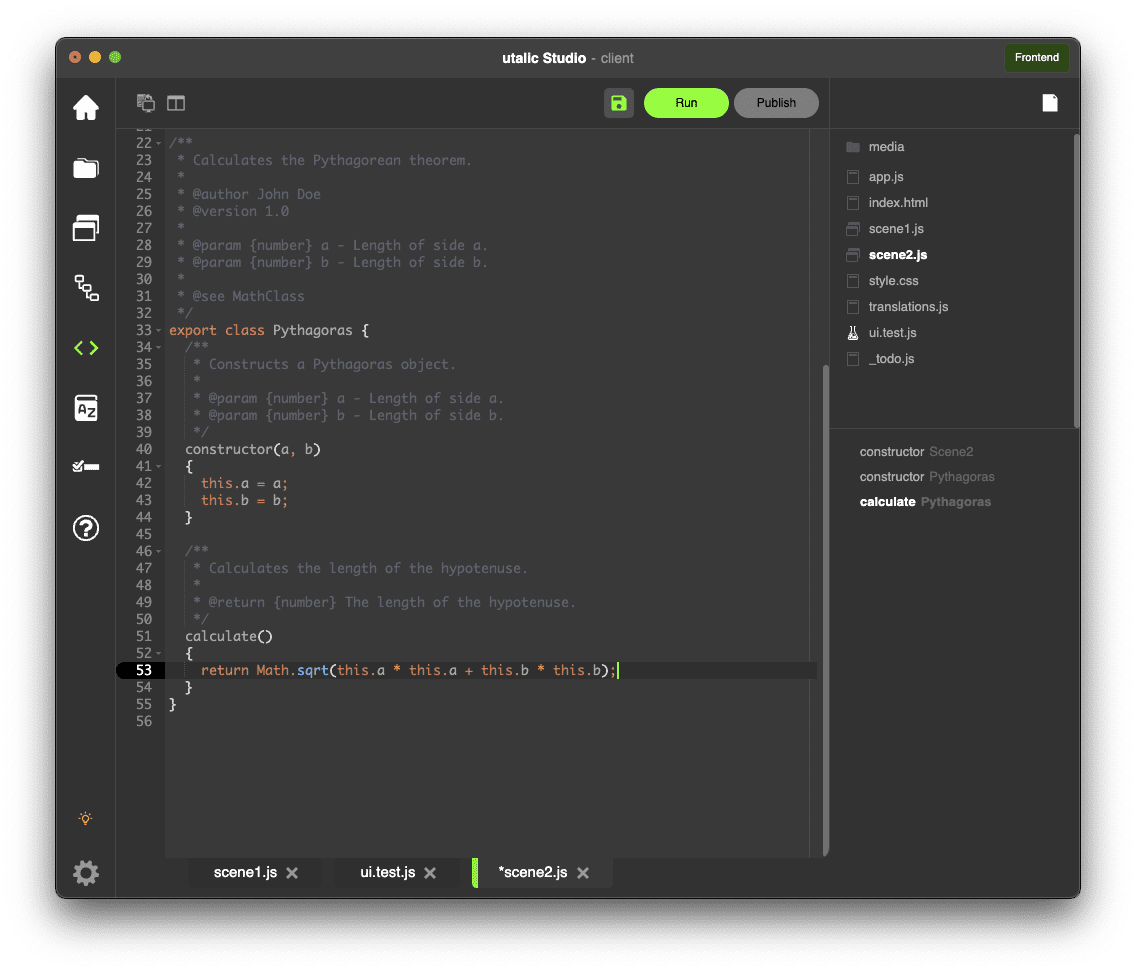Click the green save disk icon
Image resolution: width=1136 pixels, height=972 pixels.
click(618, 103)
